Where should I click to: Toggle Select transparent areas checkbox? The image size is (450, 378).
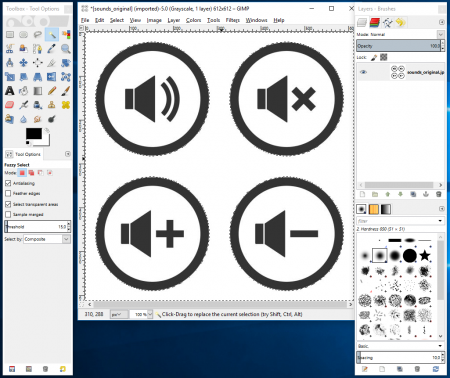point(8,204)
